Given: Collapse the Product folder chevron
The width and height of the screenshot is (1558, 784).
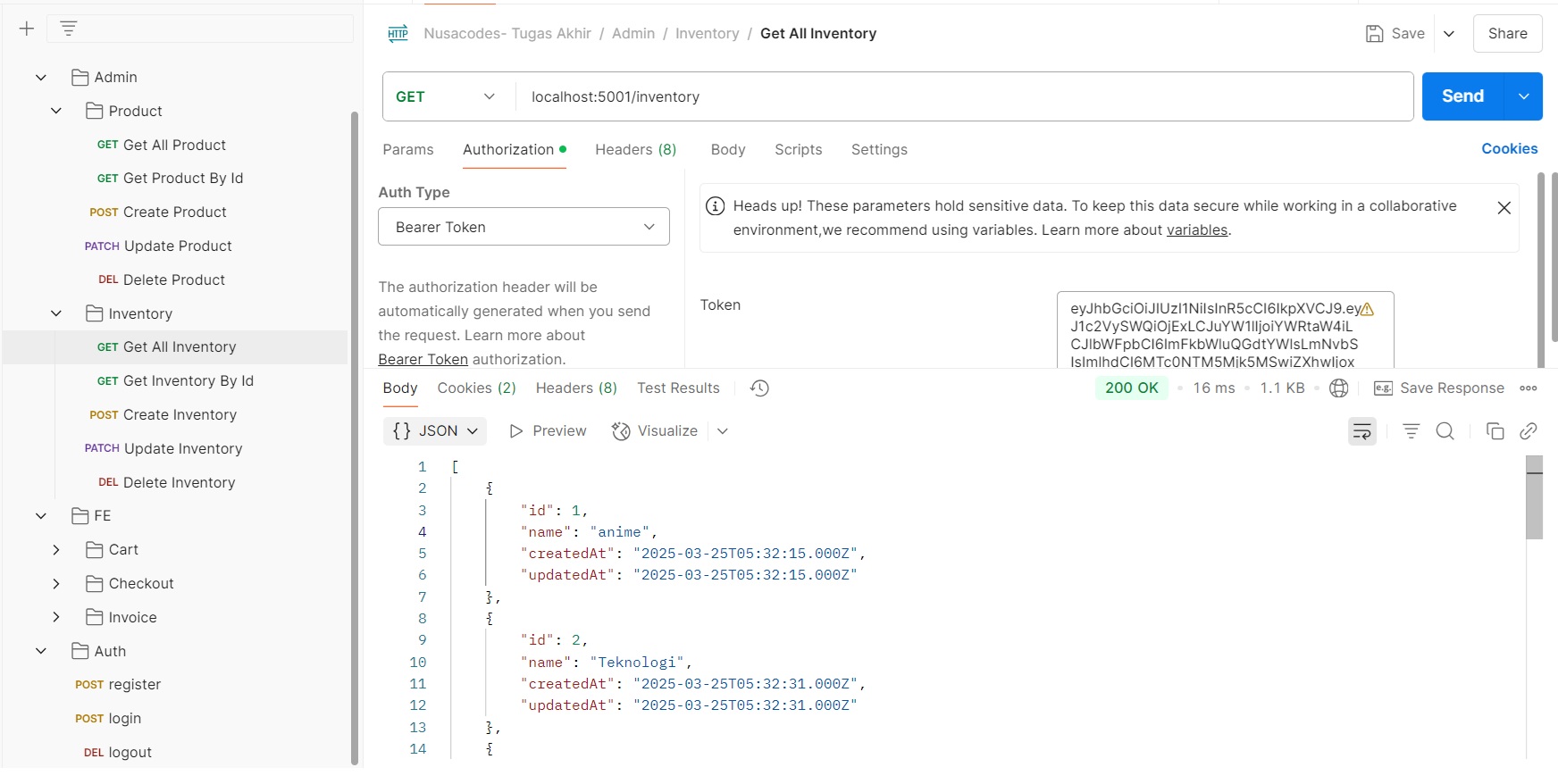Looking at the screenshot, I should point(56,112).
